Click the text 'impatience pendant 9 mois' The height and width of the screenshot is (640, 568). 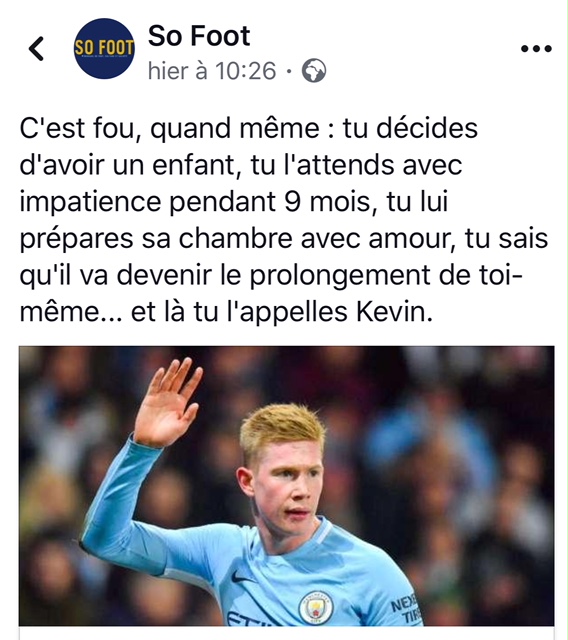coord(194,202)
